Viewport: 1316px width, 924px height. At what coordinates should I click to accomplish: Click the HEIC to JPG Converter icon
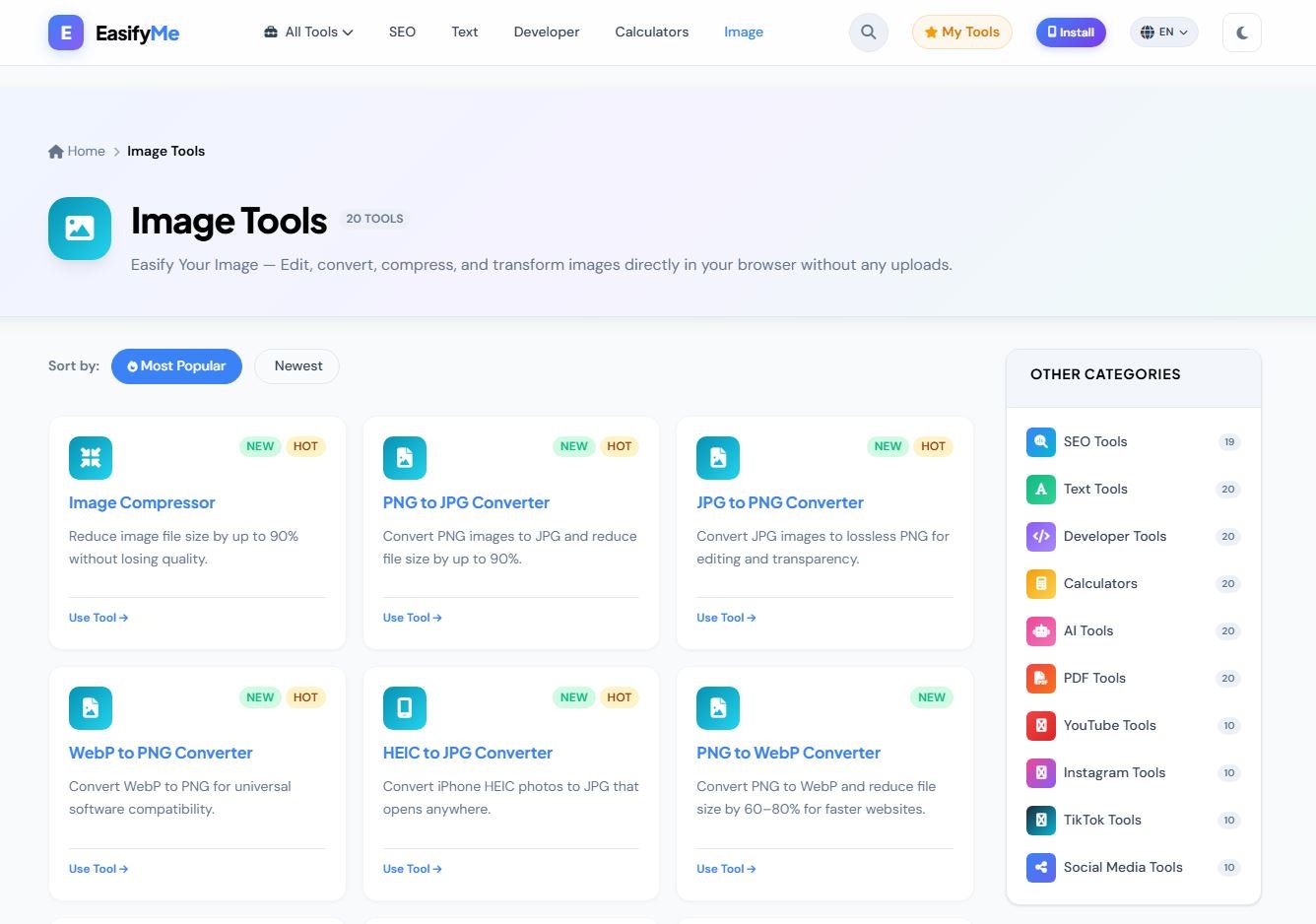tap(405, 708)
